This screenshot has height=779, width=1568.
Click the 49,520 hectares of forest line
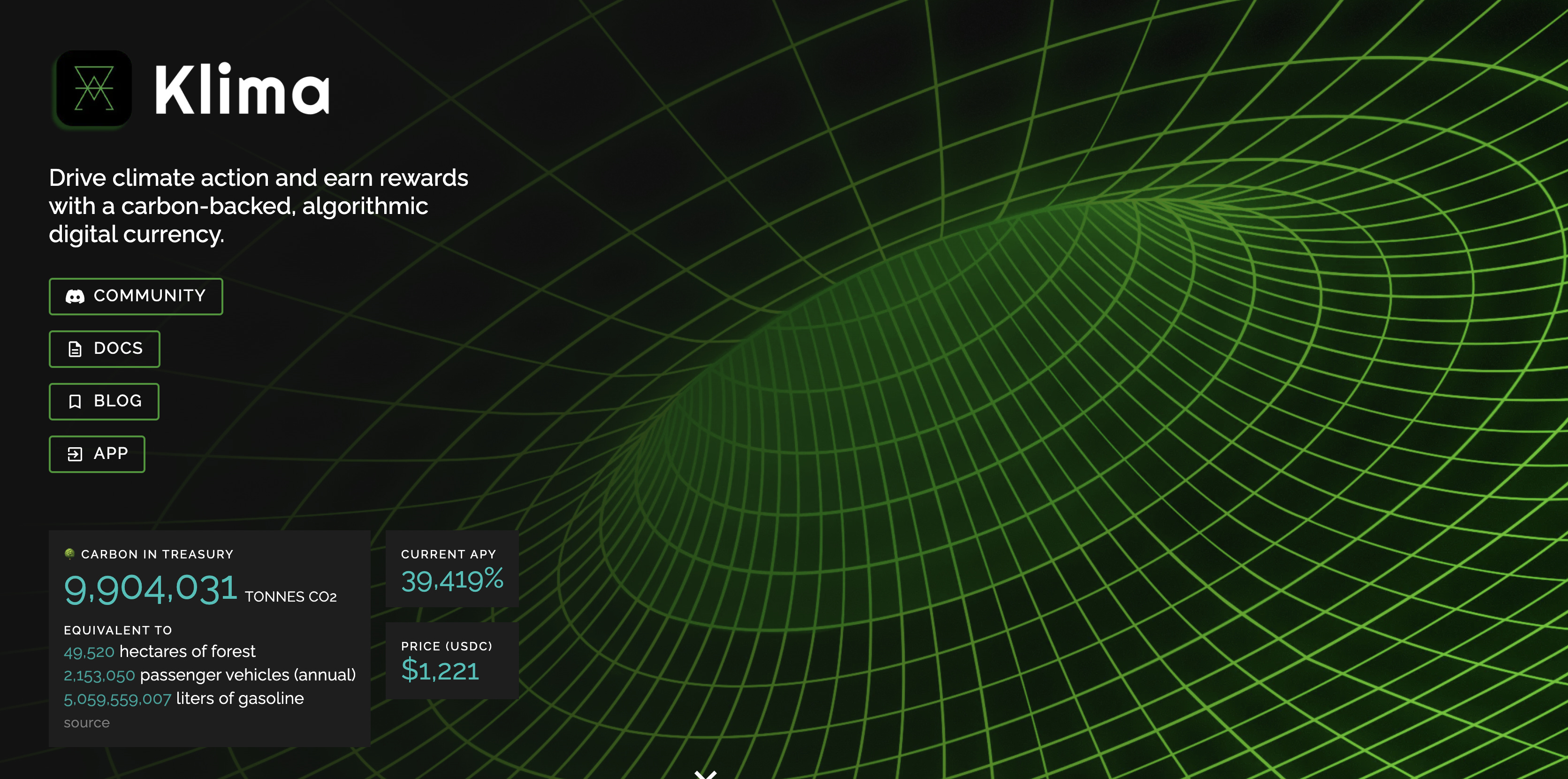(x=160, y=652)
